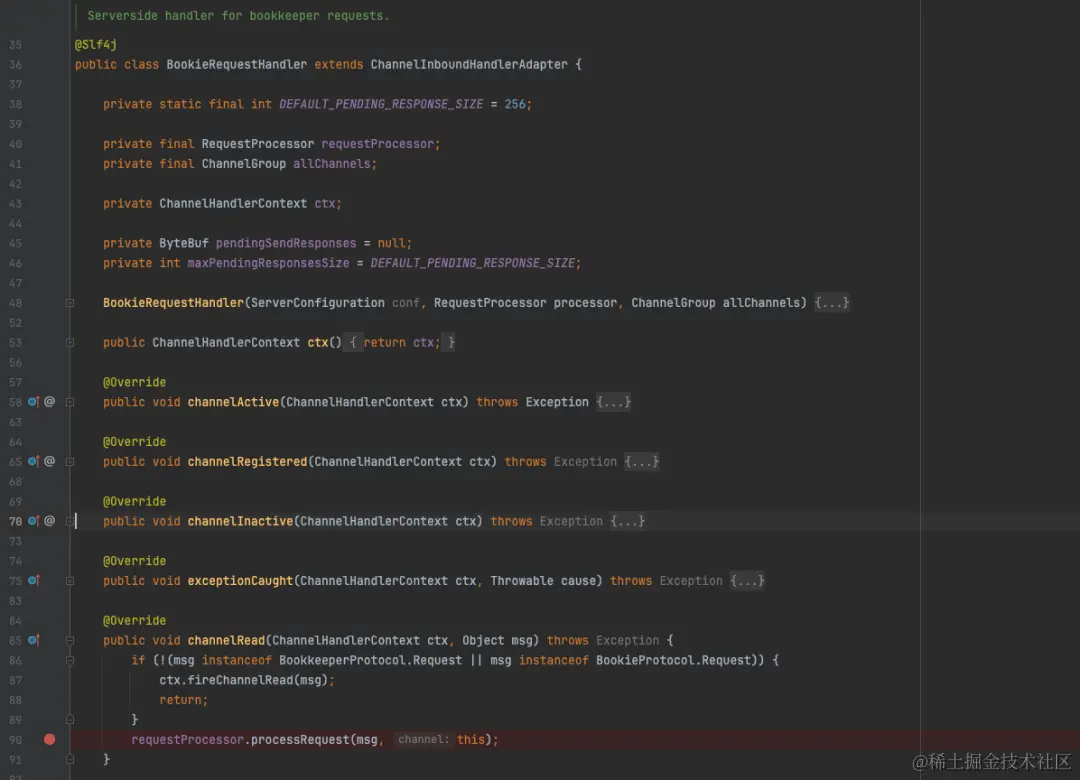This screenshot has height=780, width=1080.
Task: Click the value 256
Action: tap(515, 104)
